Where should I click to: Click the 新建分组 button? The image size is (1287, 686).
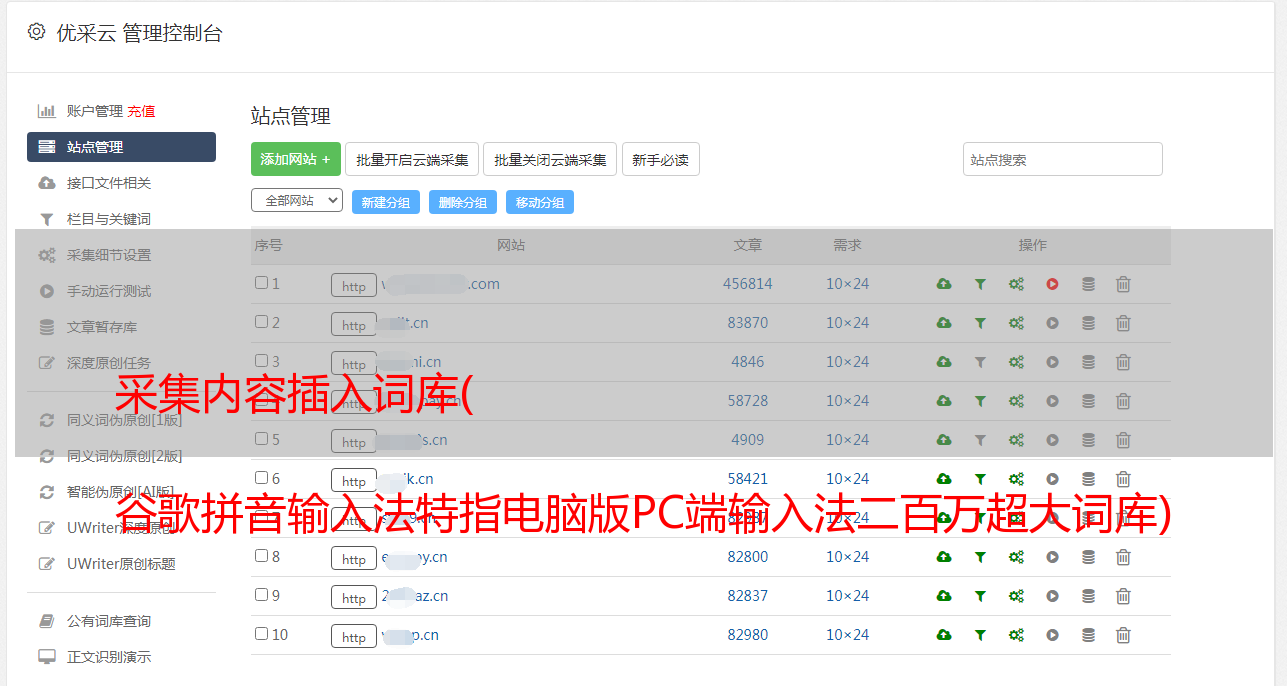[x=386, y=202]
